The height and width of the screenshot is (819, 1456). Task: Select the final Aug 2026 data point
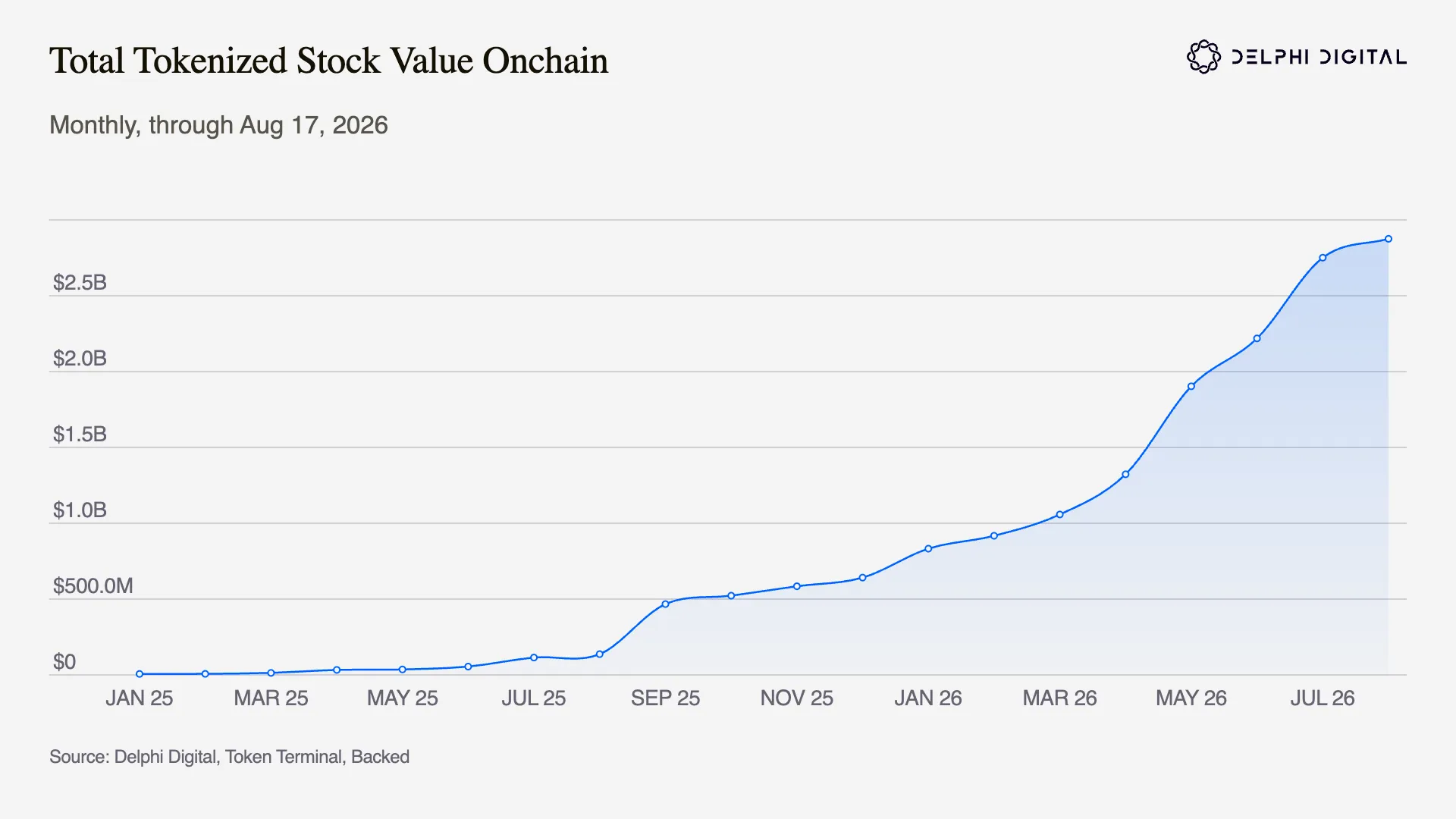coord(1389,239)
